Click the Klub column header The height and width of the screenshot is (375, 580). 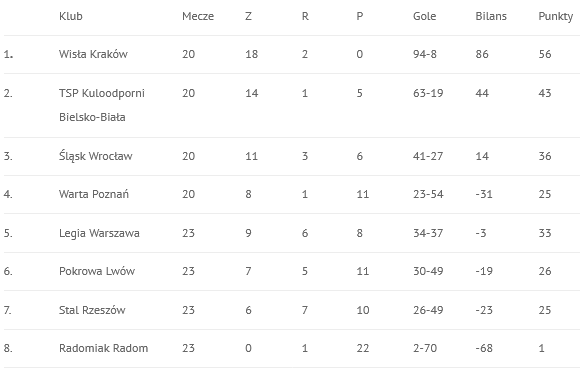pos(71,16)
